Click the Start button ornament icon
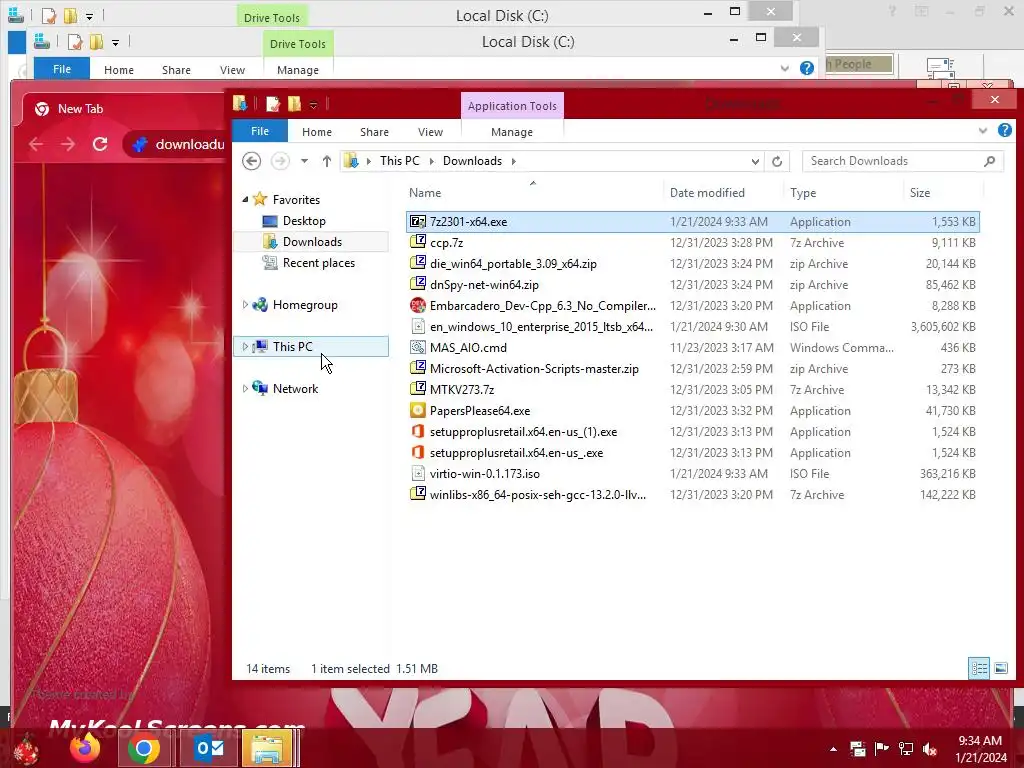The width and height of the screenshot is (1024, 768). (x=26, y=750)
